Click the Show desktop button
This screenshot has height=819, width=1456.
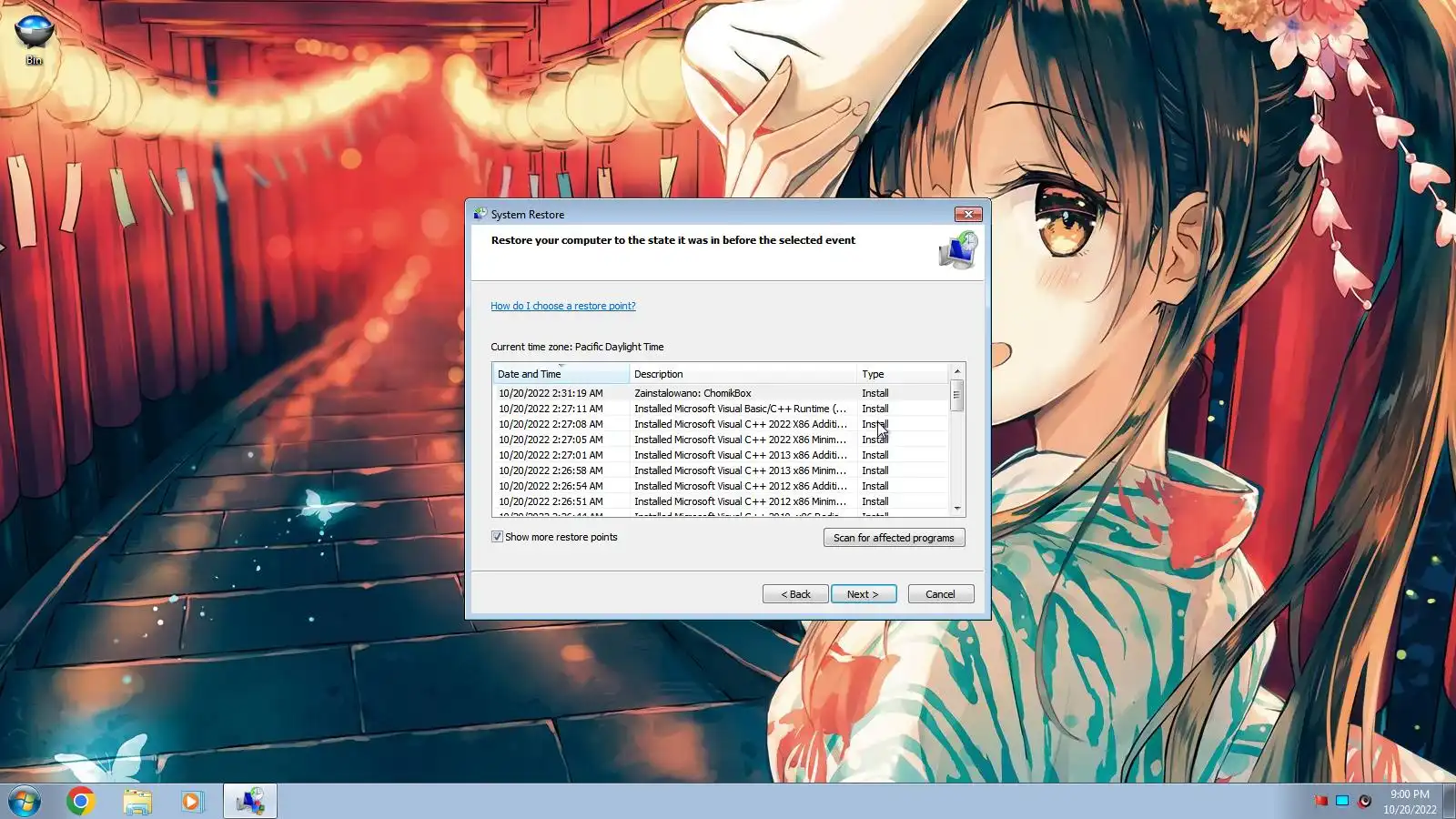pos(1450,802)
